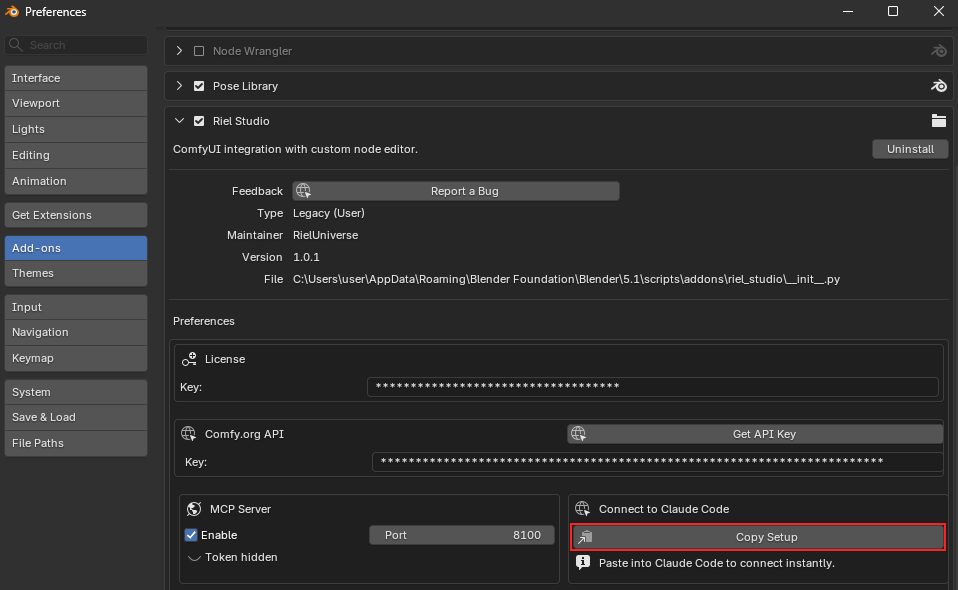Image resolution: width=958 pixels, height=590 pixels.
Task: Click the RielUniverse maintainer text
Action: 326,235
